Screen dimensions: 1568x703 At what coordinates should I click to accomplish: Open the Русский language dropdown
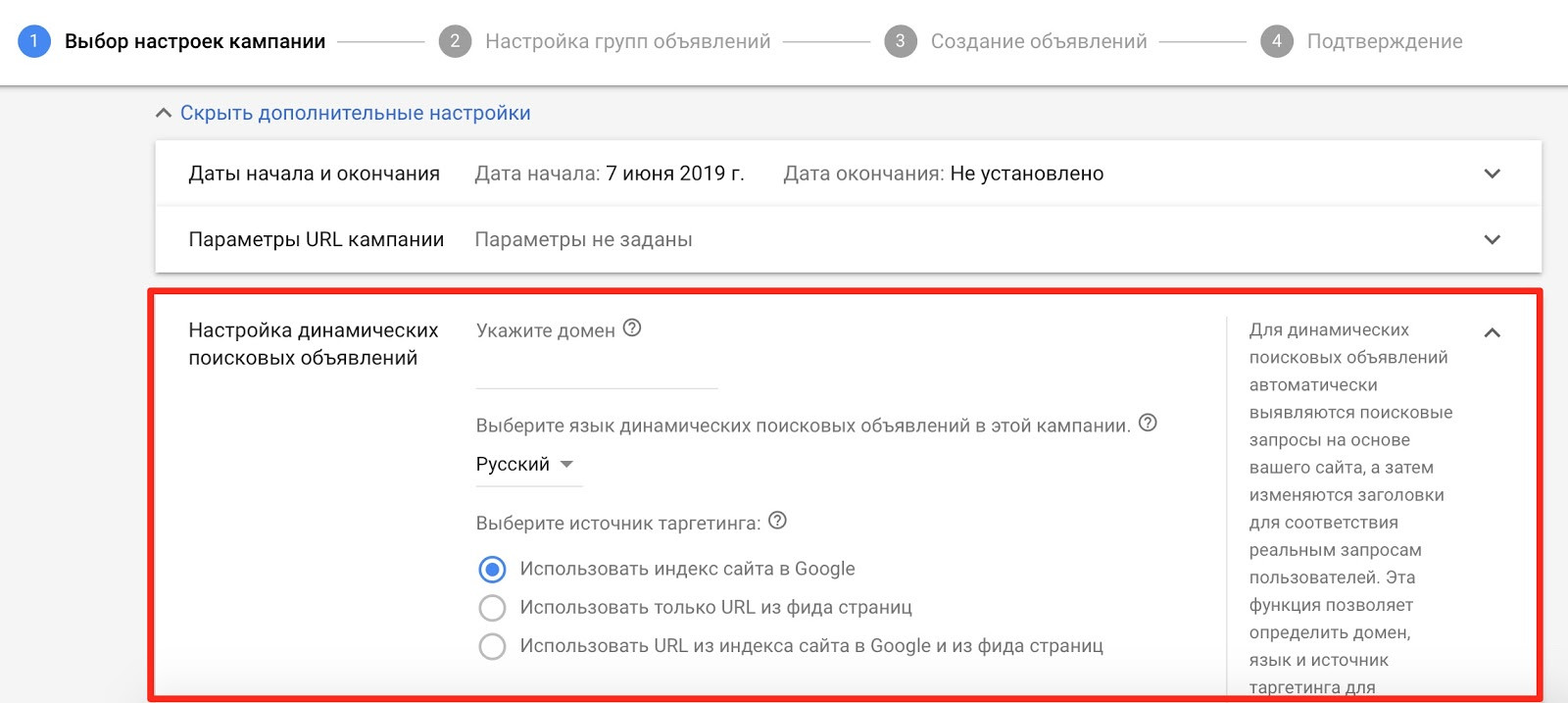coord(525,465)
